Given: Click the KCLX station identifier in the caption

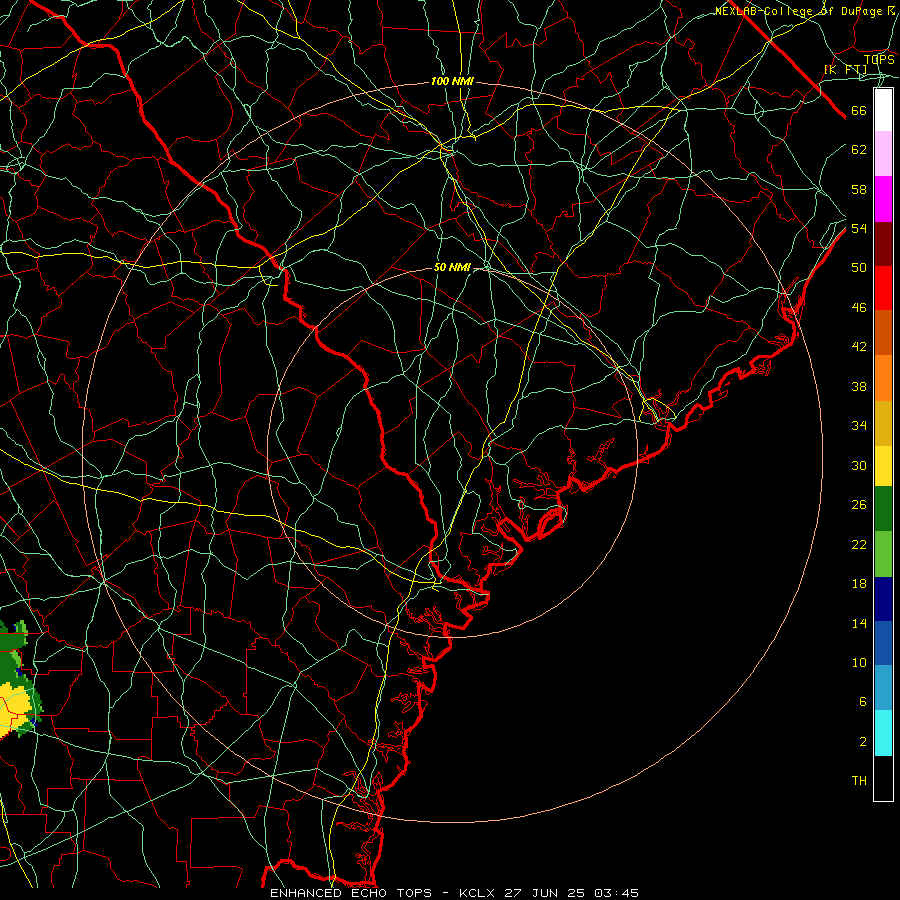Looking at the screenshot, I should (x=479, y=893).
